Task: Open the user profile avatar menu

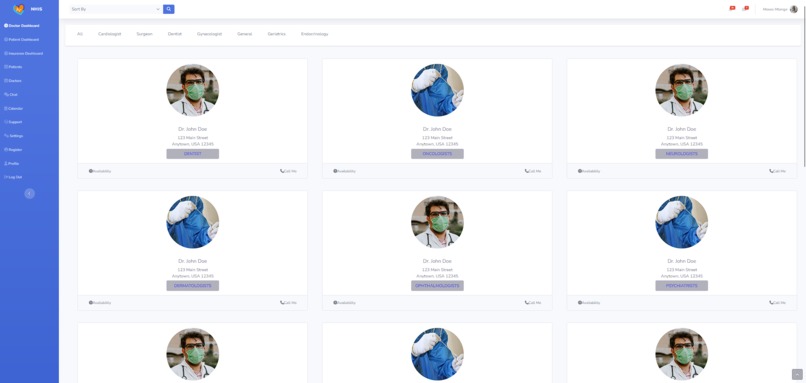Action: [794, 9]
